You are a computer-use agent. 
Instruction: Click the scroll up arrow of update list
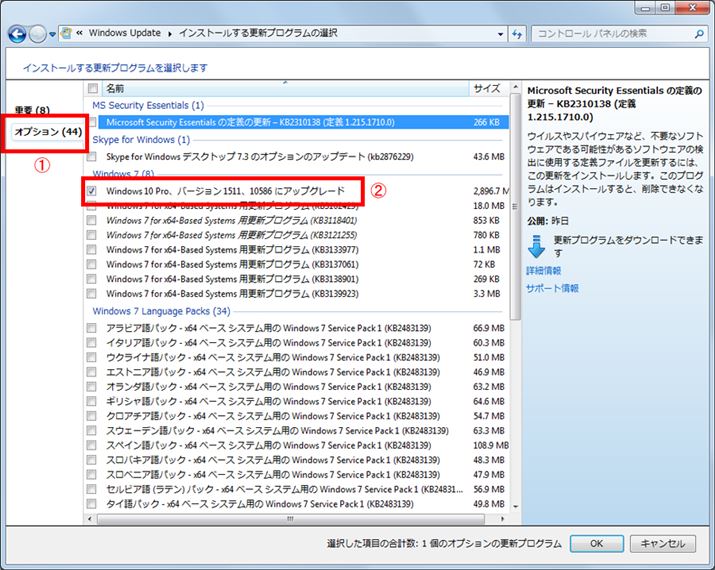pyautogui.click(x=515, y=87)
